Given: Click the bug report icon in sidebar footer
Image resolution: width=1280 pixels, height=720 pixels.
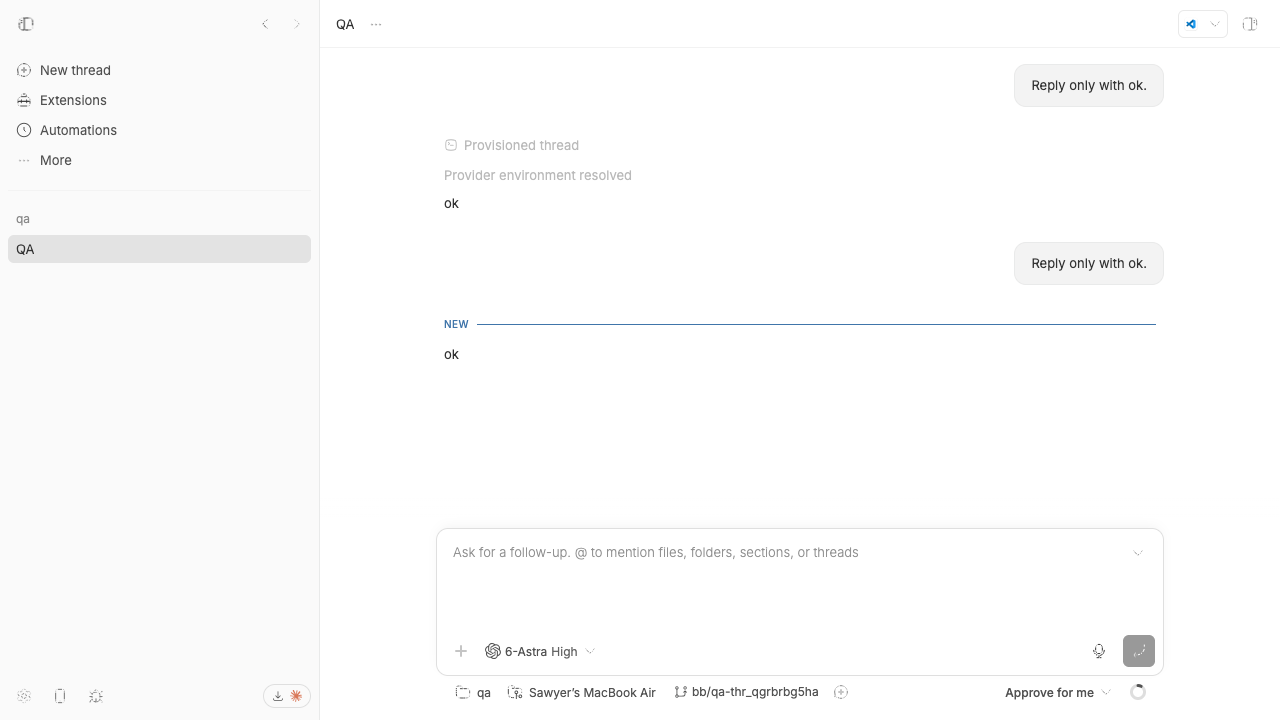Looking at the screenshot, I should coord(96,696).
